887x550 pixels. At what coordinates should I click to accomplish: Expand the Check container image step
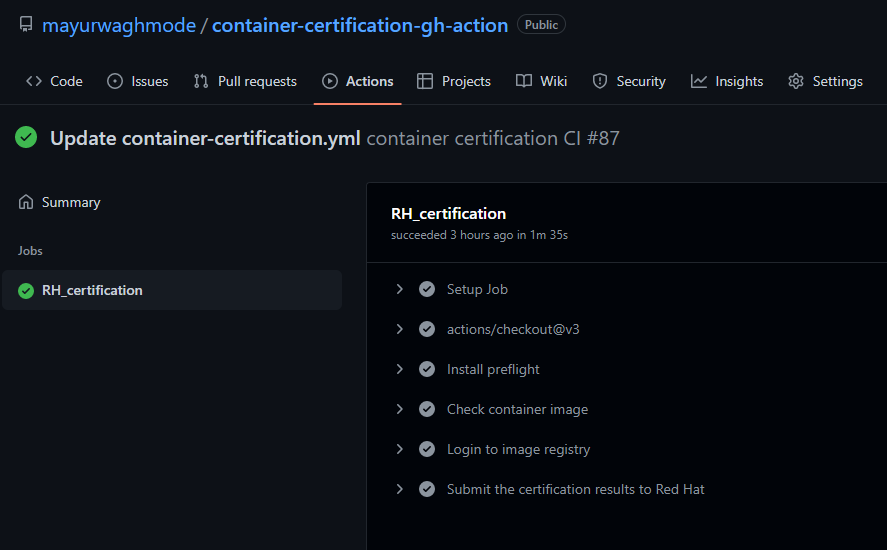(399, 409)
